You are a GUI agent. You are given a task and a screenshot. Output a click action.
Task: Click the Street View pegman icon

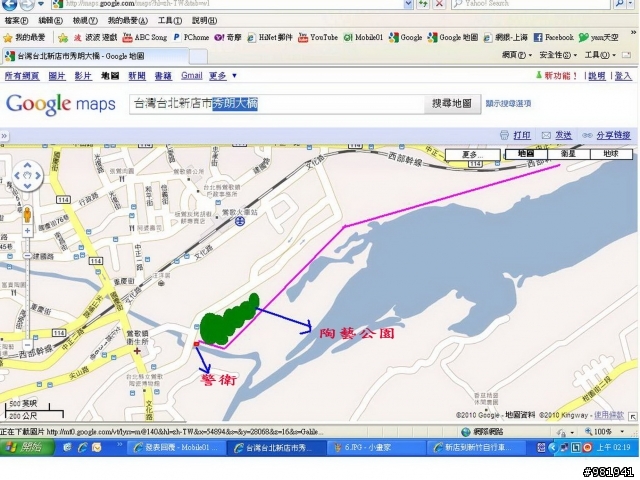pos(27,214)
